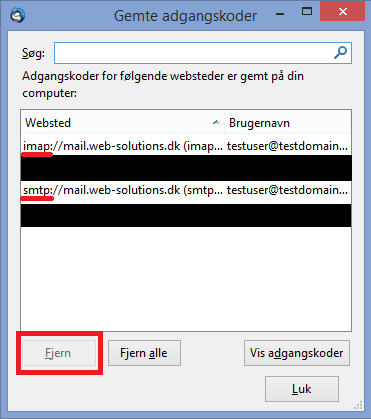Close the dialog using the Luk button
This screenshot has width=371, height=419.
tap(302, 389)
